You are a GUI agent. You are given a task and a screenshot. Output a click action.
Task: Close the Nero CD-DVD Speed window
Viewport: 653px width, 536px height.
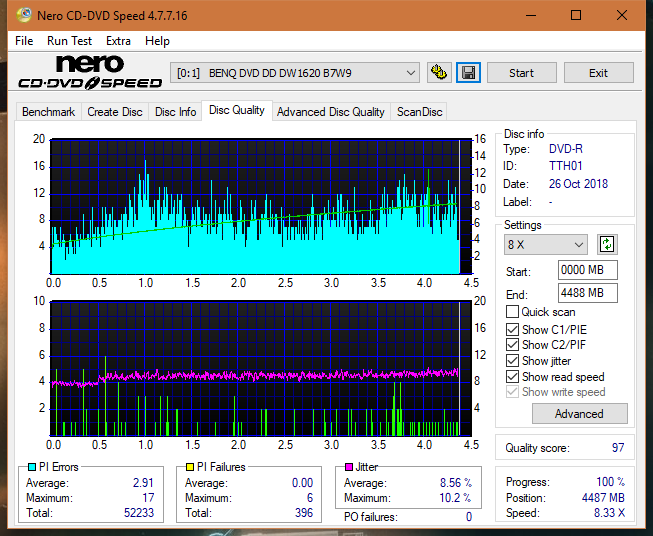(x=622, y=15)
